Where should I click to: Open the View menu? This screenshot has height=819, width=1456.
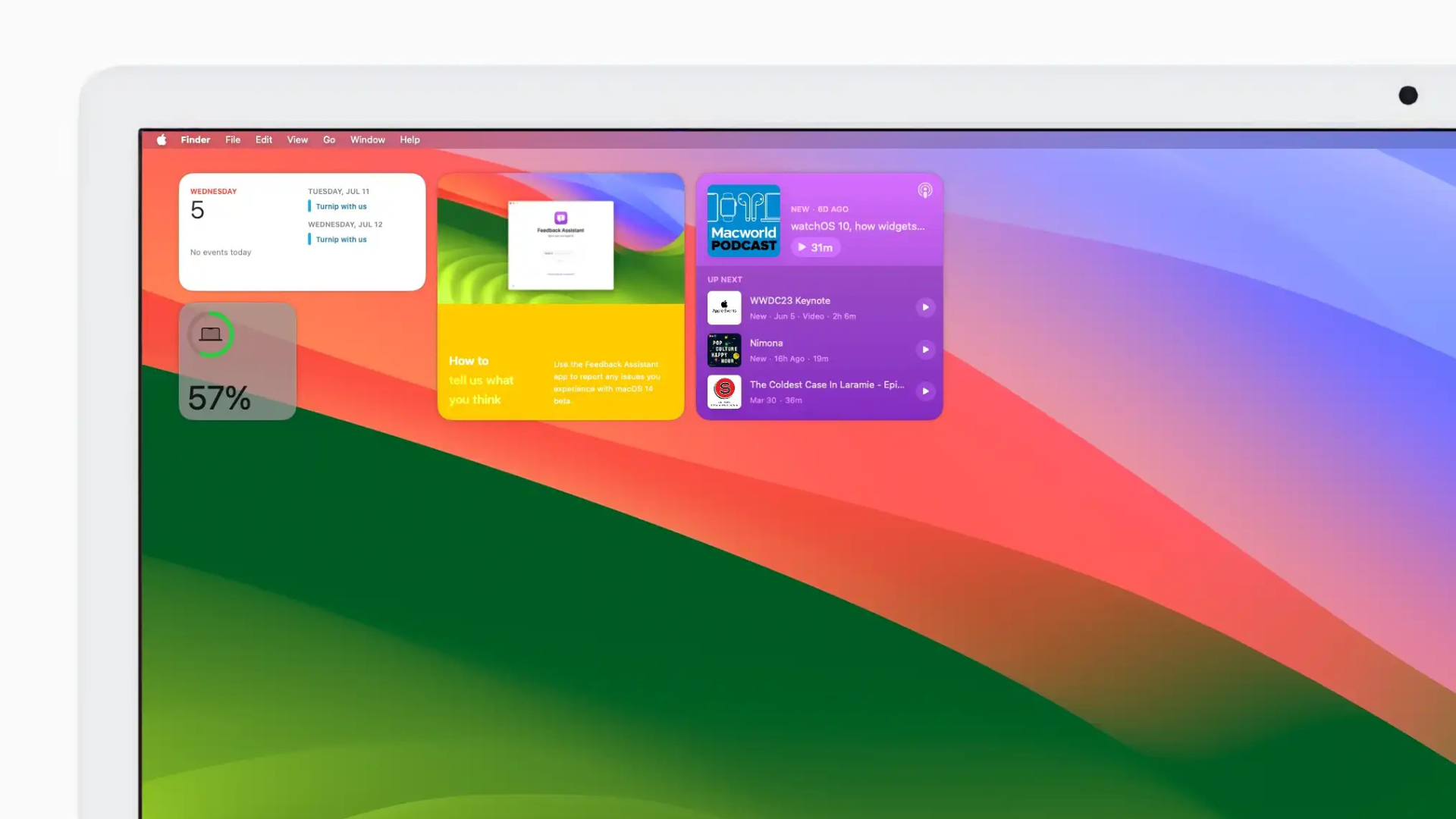297,140
